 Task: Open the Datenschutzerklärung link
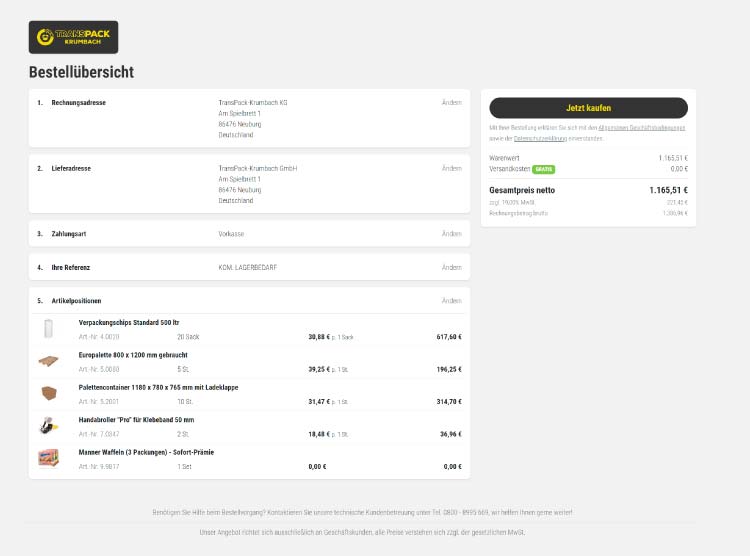tap(532, 138)
